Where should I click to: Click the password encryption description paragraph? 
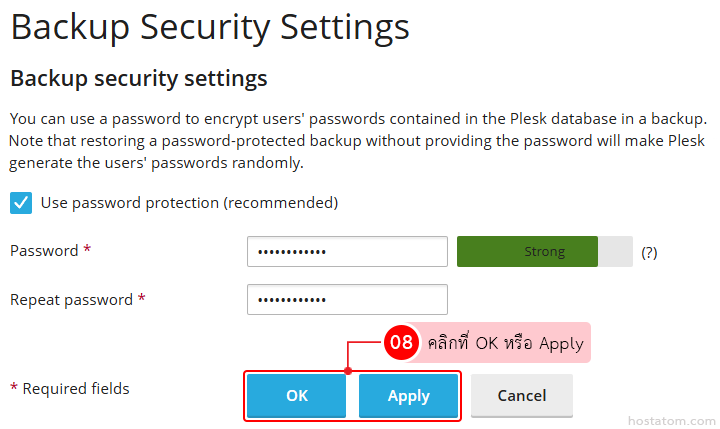(x=358, y=140)
